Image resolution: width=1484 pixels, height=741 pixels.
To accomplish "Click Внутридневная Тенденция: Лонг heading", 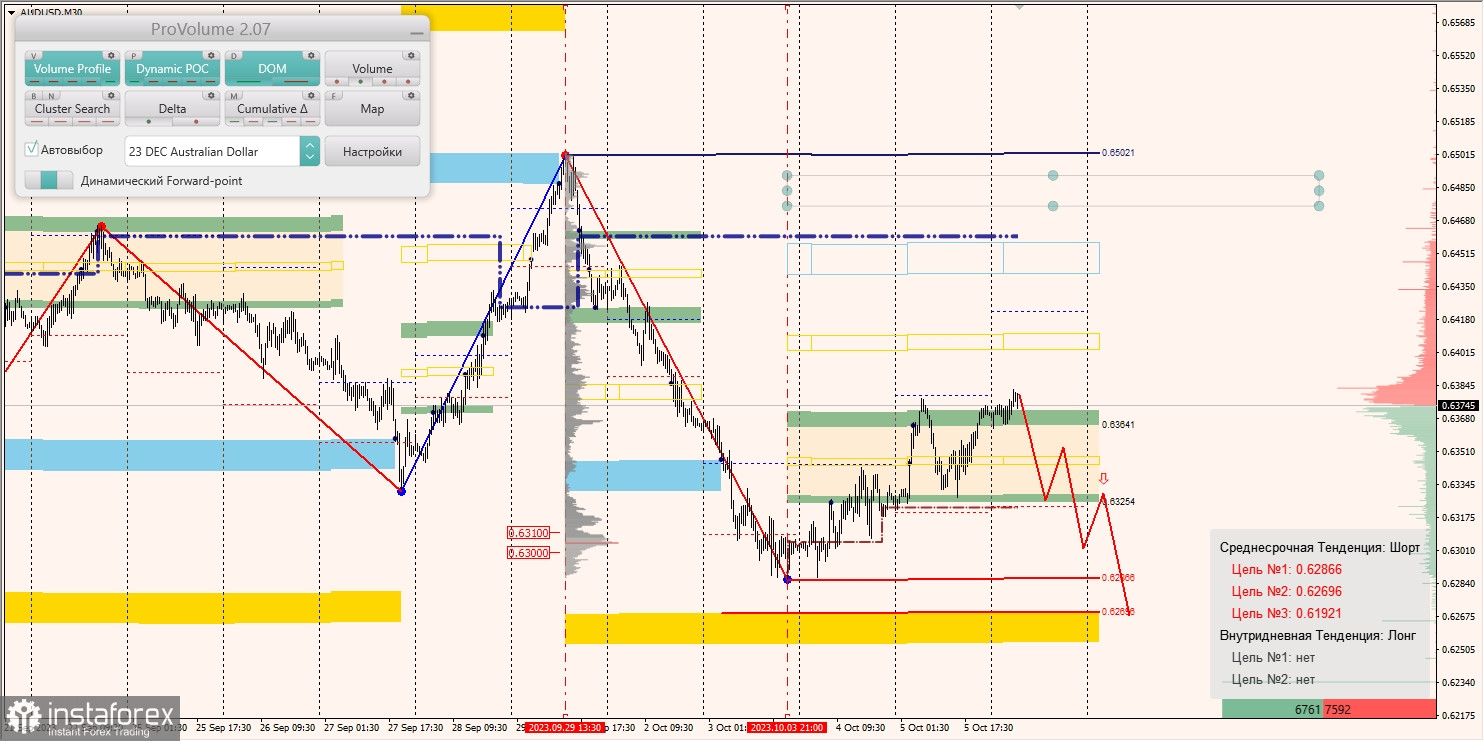I will (x=1319, y=635).
